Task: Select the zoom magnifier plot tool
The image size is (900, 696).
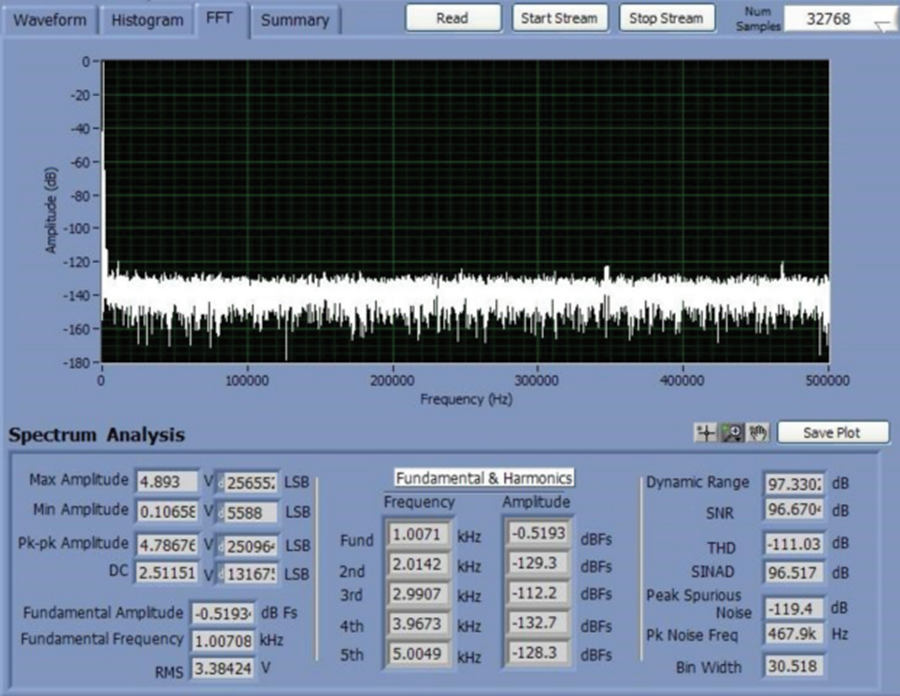Action: (732, 433)
